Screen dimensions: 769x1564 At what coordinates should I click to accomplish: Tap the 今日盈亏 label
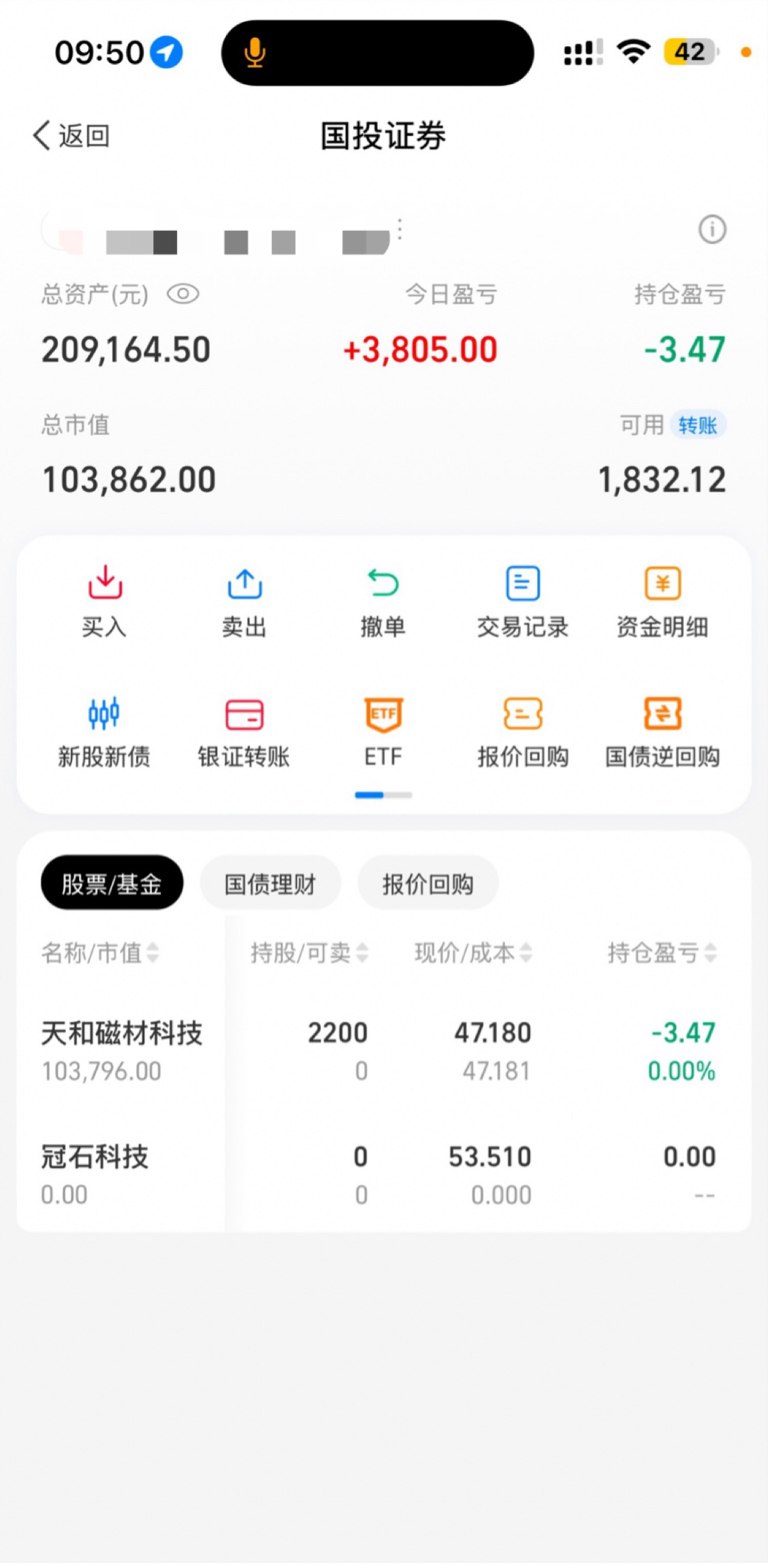tap(451, 294)
